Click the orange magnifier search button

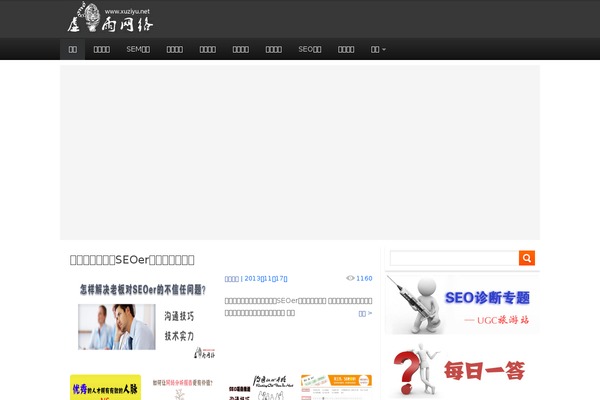(527, 258)
